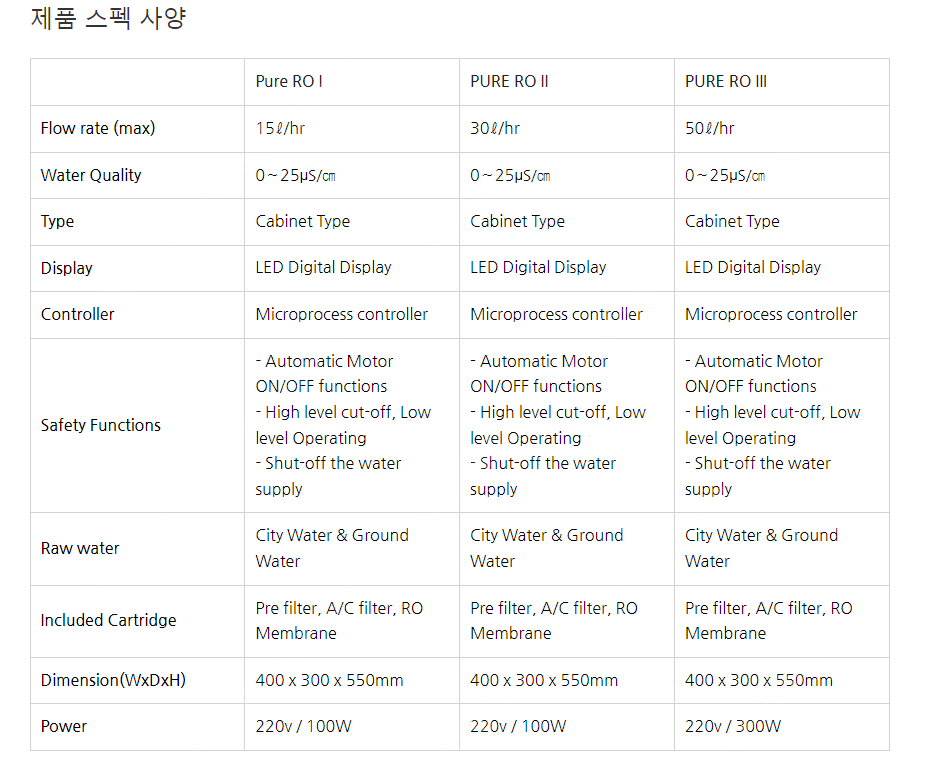Select the Safety Functions row label

pyautogui.click(x=101, y=425)
